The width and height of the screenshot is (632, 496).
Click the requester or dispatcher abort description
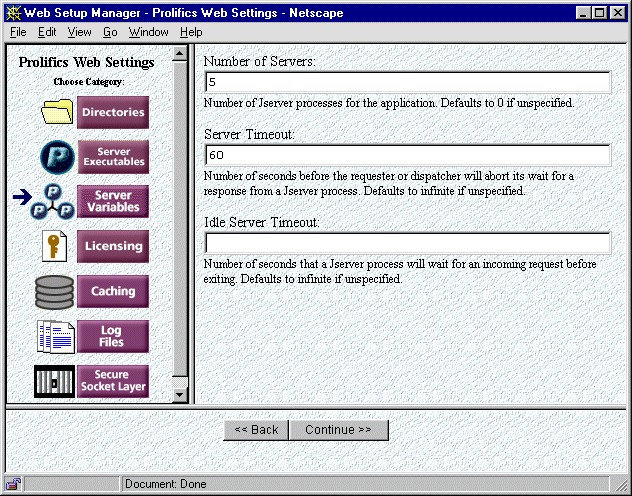tap(389, 183)
